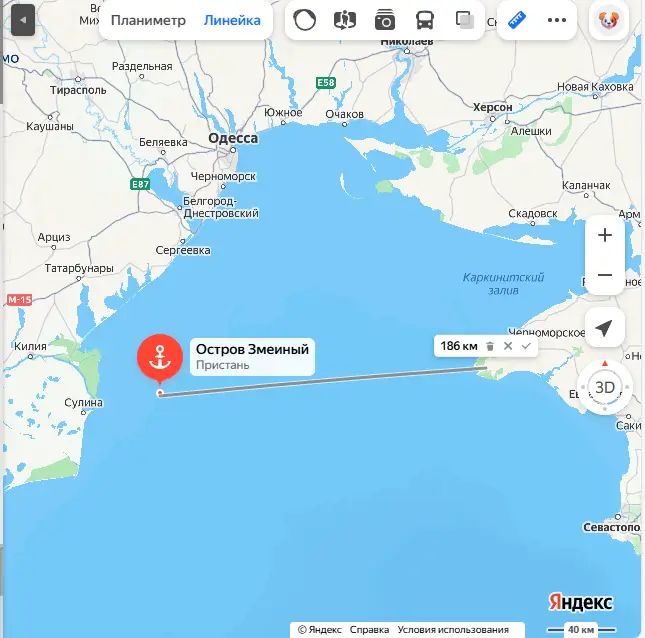Zoom out with the minus button
645x638 pixels.
point(605,275)
